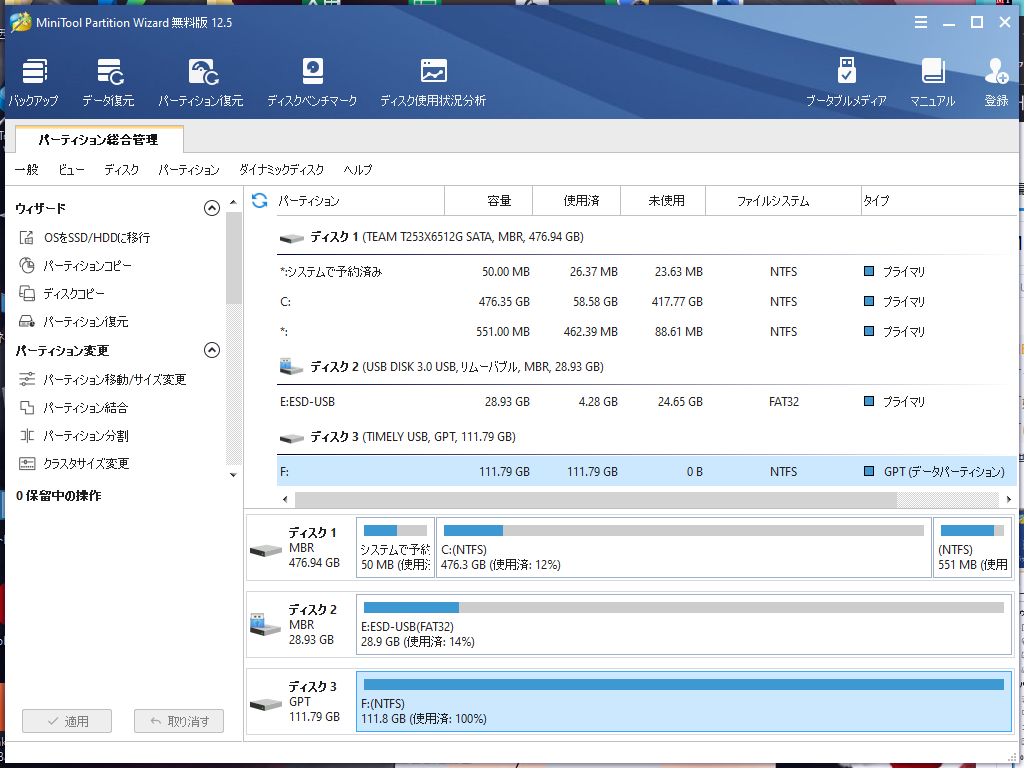Open the ディスク menu
The image size is (1024, 768).
pos(121,170)
